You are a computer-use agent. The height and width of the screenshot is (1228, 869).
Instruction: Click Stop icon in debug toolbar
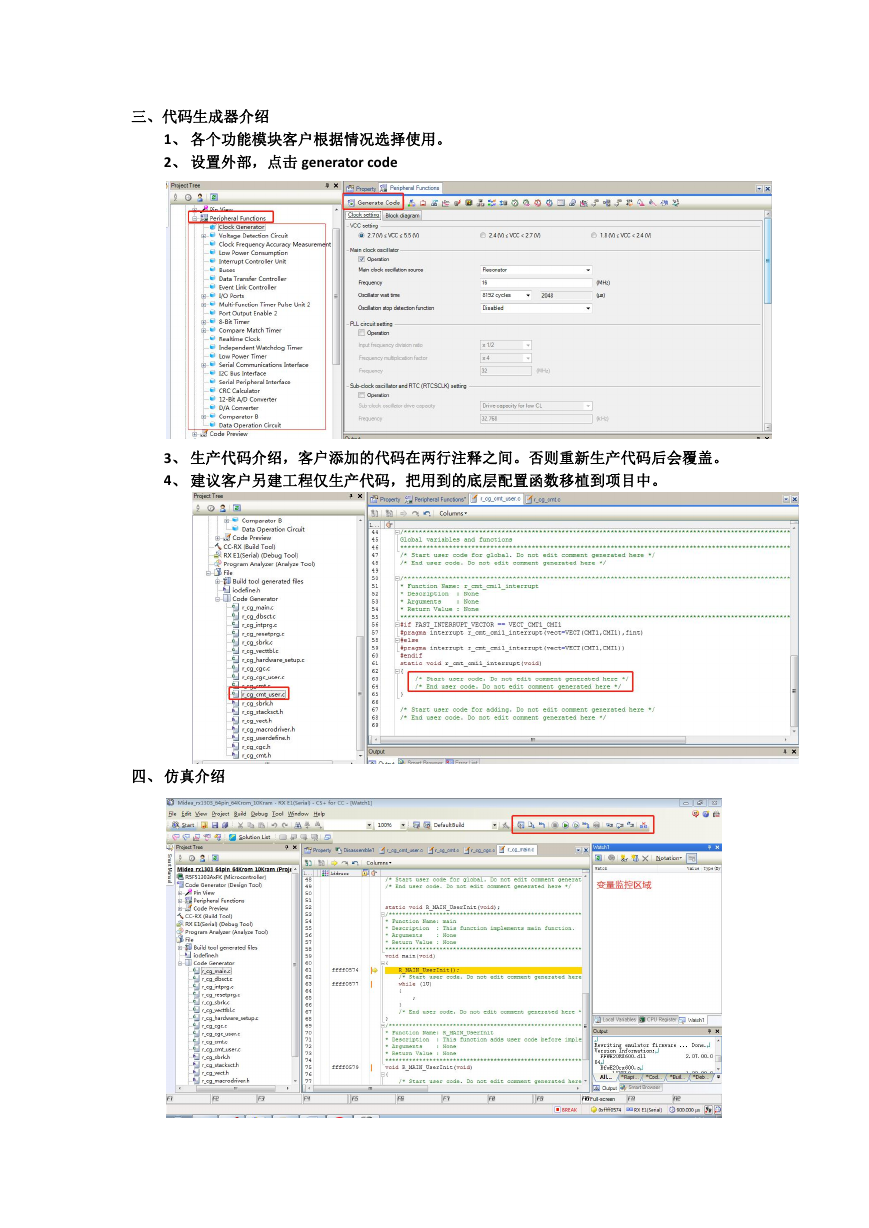click(555, 825)
